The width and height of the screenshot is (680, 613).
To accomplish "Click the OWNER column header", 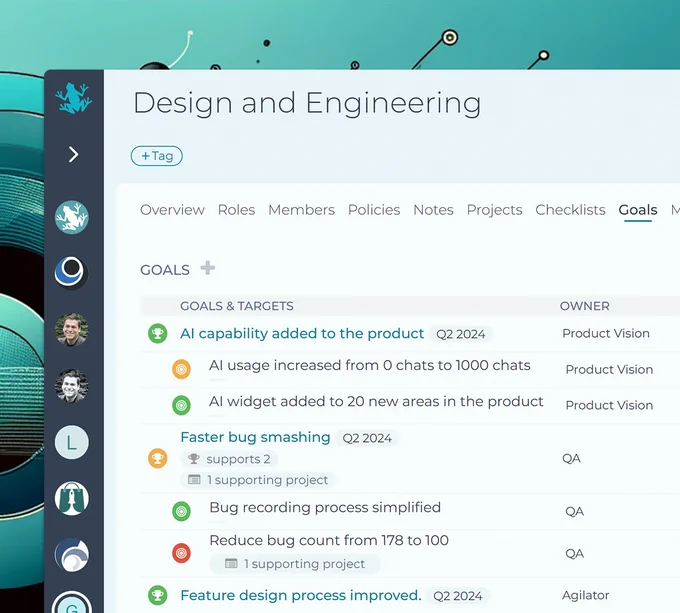I will 585,306.
